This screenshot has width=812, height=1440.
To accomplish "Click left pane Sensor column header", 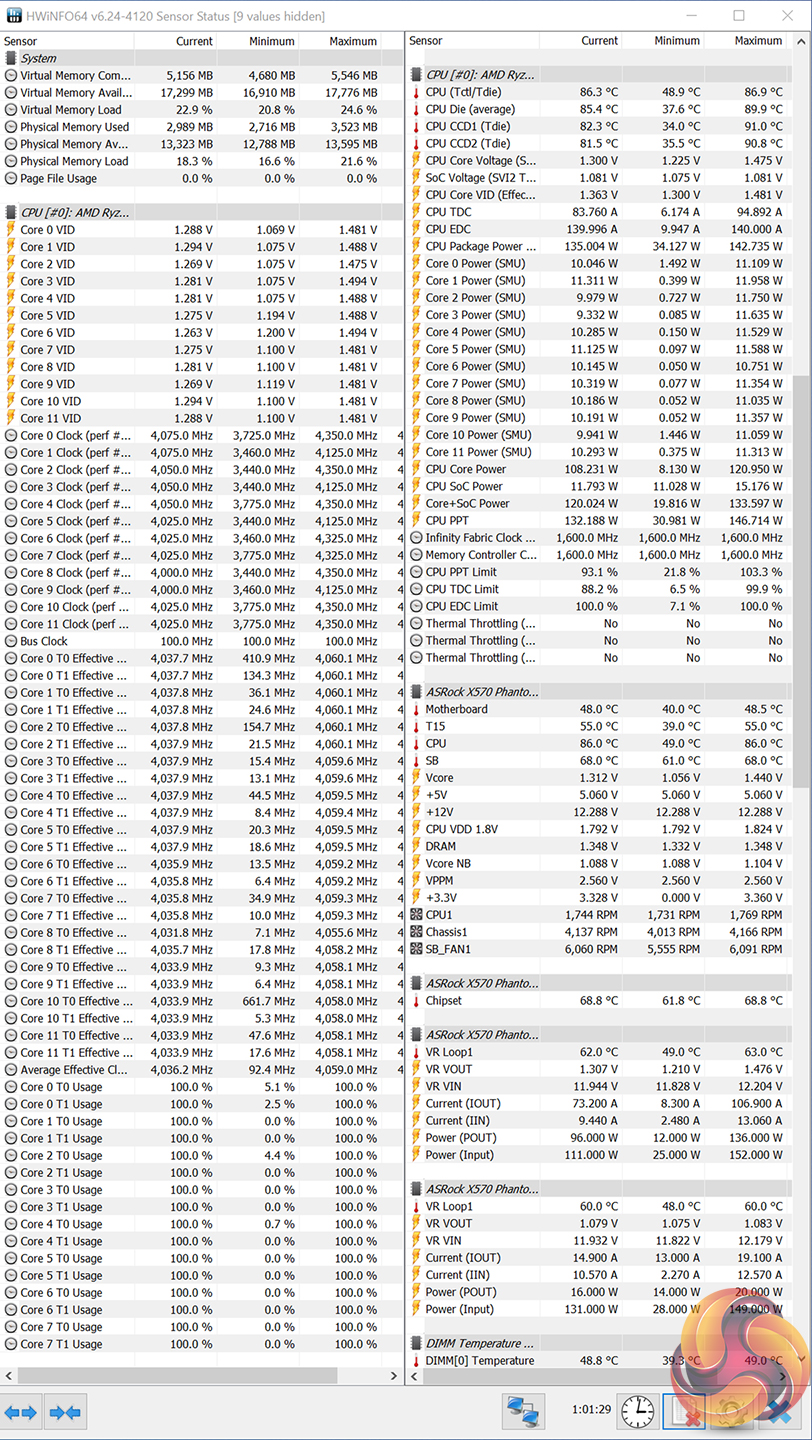I will 67,41.
